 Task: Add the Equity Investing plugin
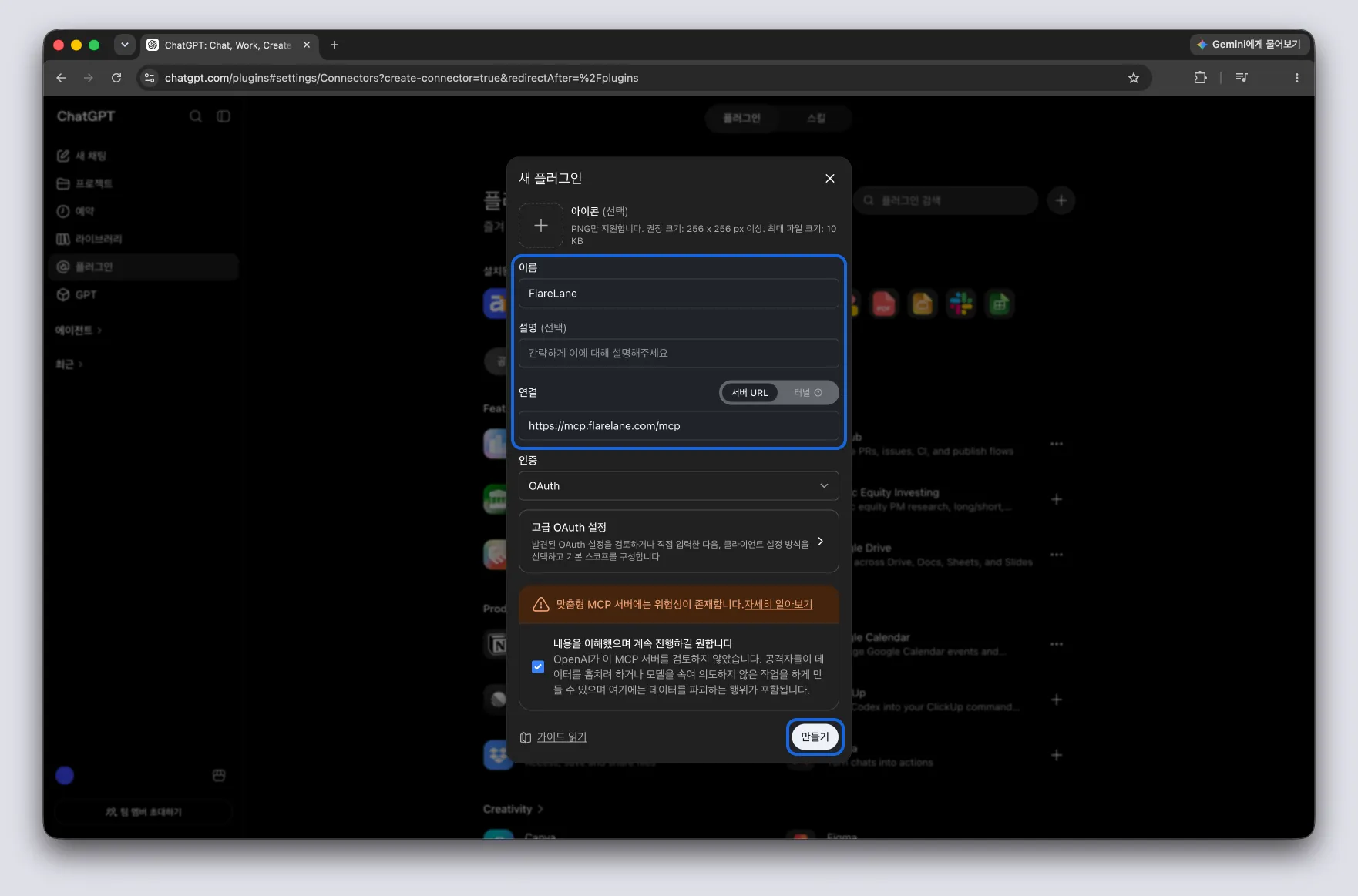point(1057,499)
